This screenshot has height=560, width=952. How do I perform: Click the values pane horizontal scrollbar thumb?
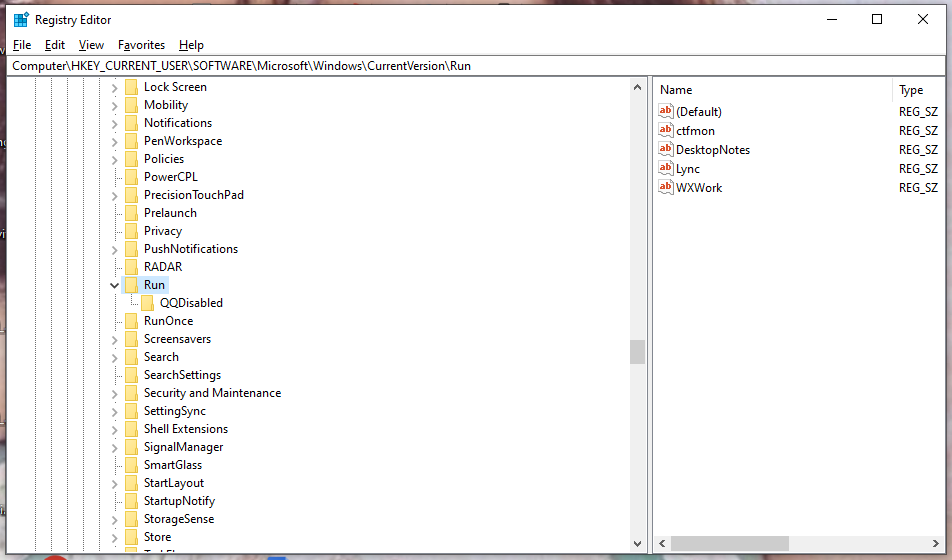[x=730, y=543]
